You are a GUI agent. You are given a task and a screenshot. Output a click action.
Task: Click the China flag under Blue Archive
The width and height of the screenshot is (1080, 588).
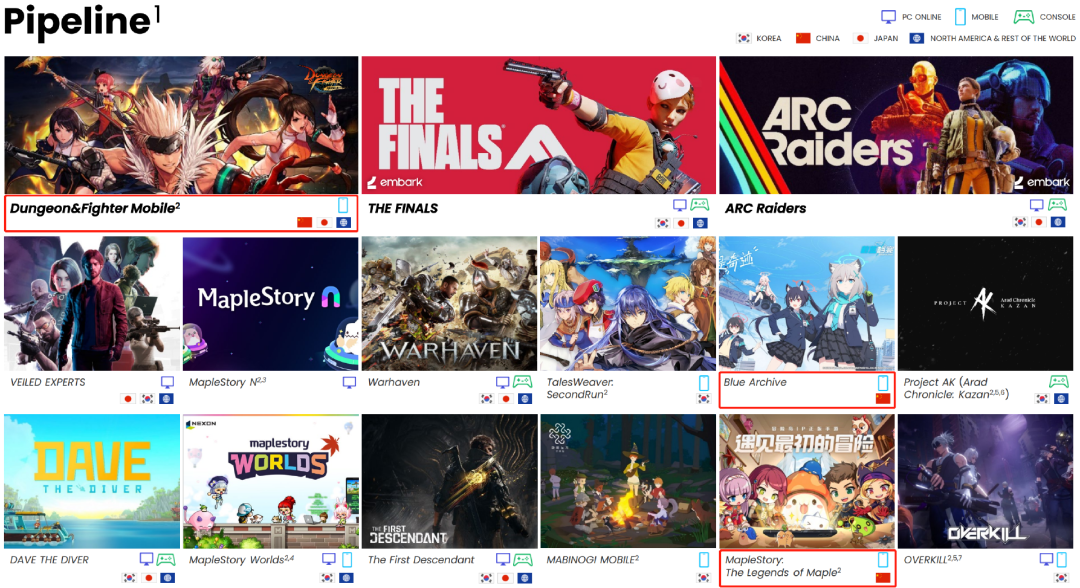coord(883,399)
